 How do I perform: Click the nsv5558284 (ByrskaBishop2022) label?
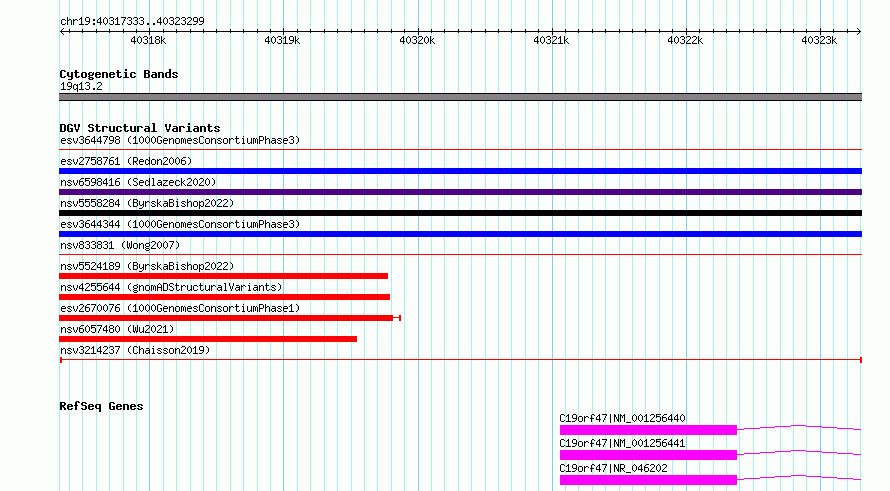point(147,203)
